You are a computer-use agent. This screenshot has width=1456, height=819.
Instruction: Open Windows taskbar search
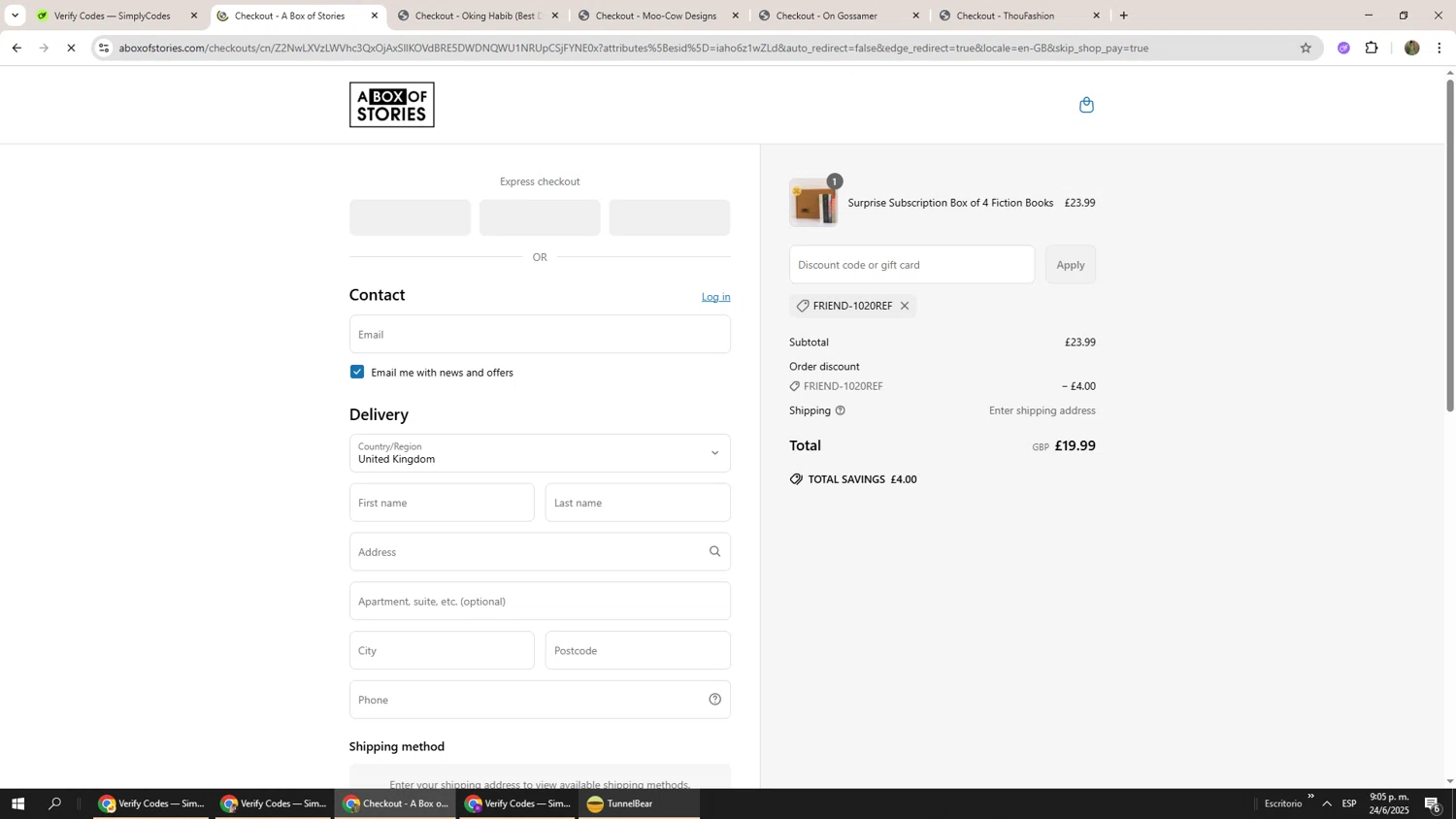[x=55, y=803]
